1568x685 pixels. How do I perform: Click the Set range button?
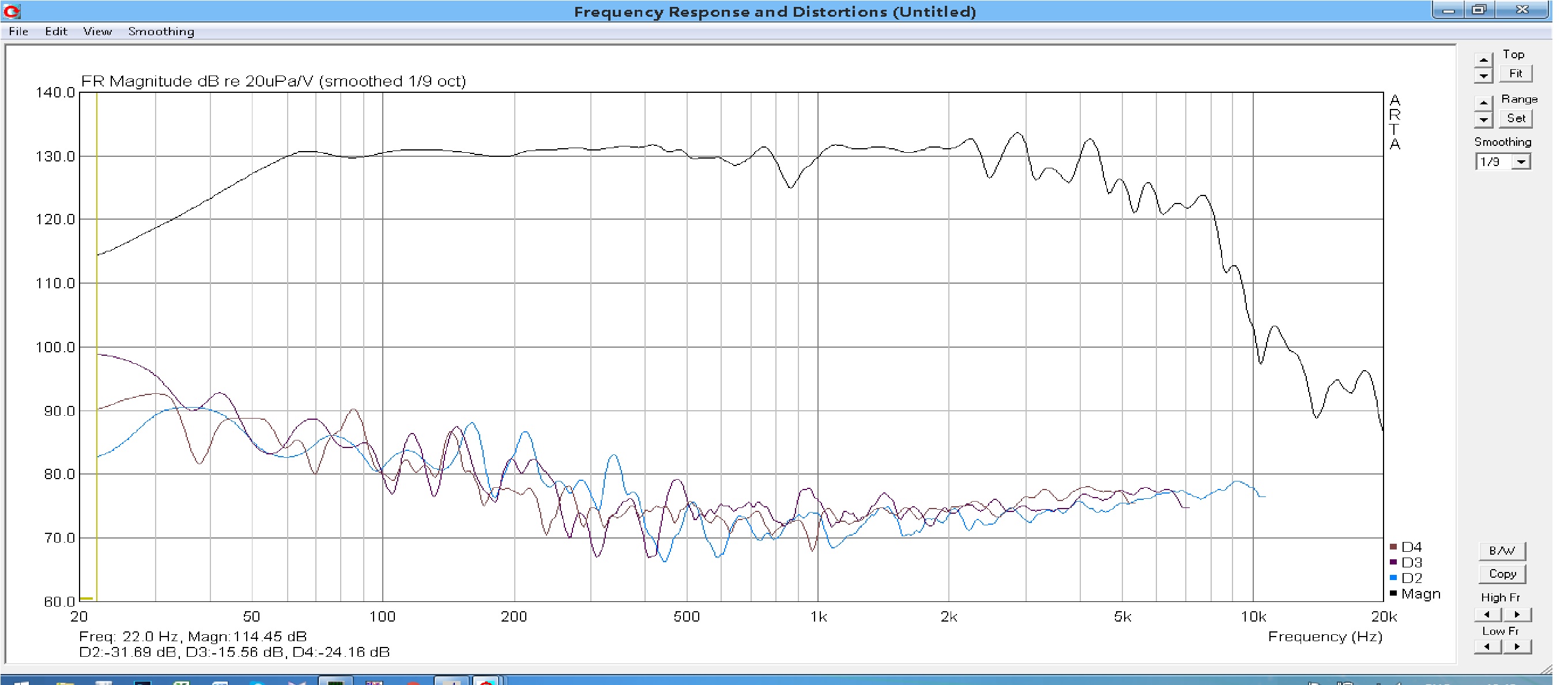1515,119
